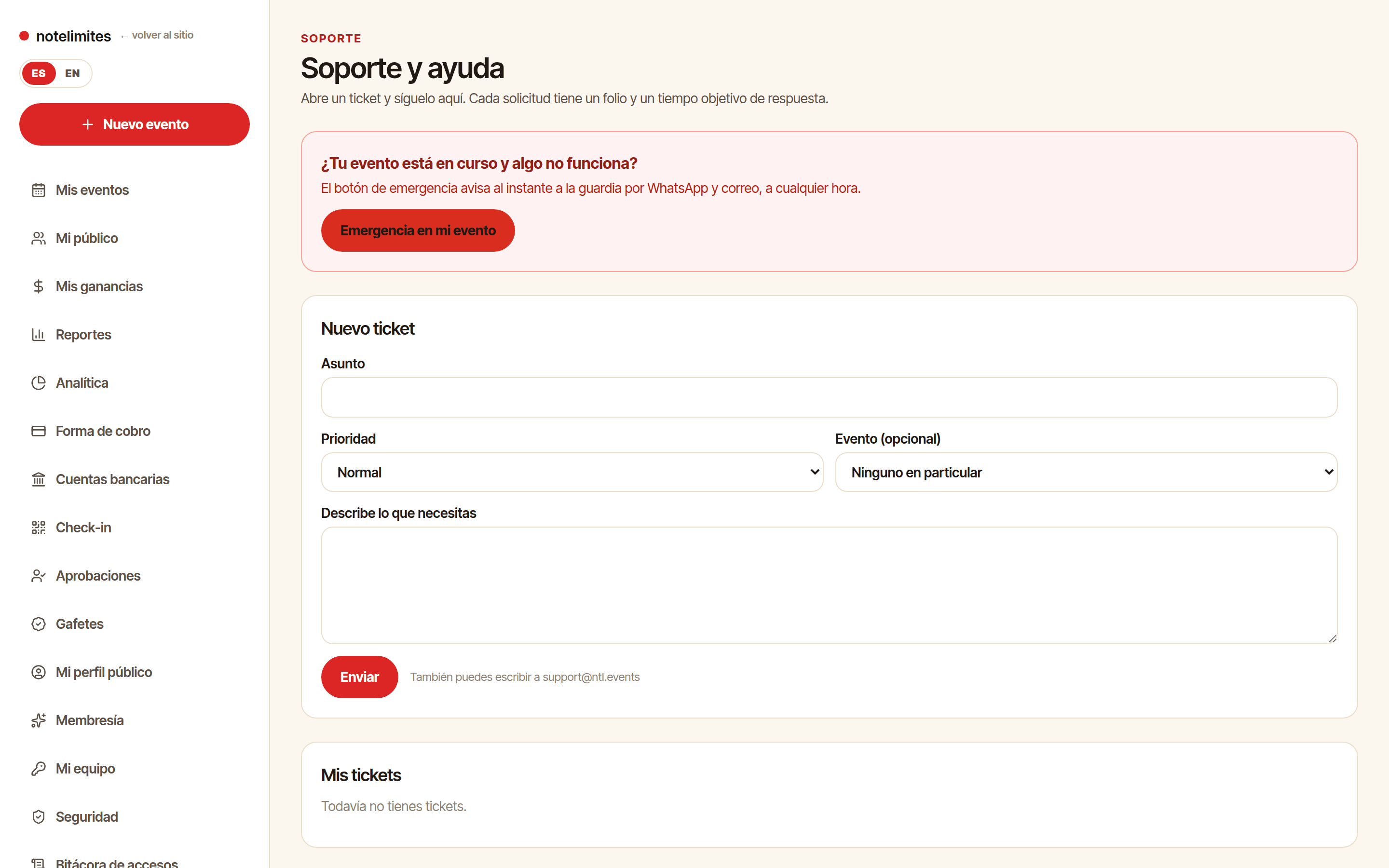
Task: Submit ticket with Enviar button
Action: (x=359, y=678)
